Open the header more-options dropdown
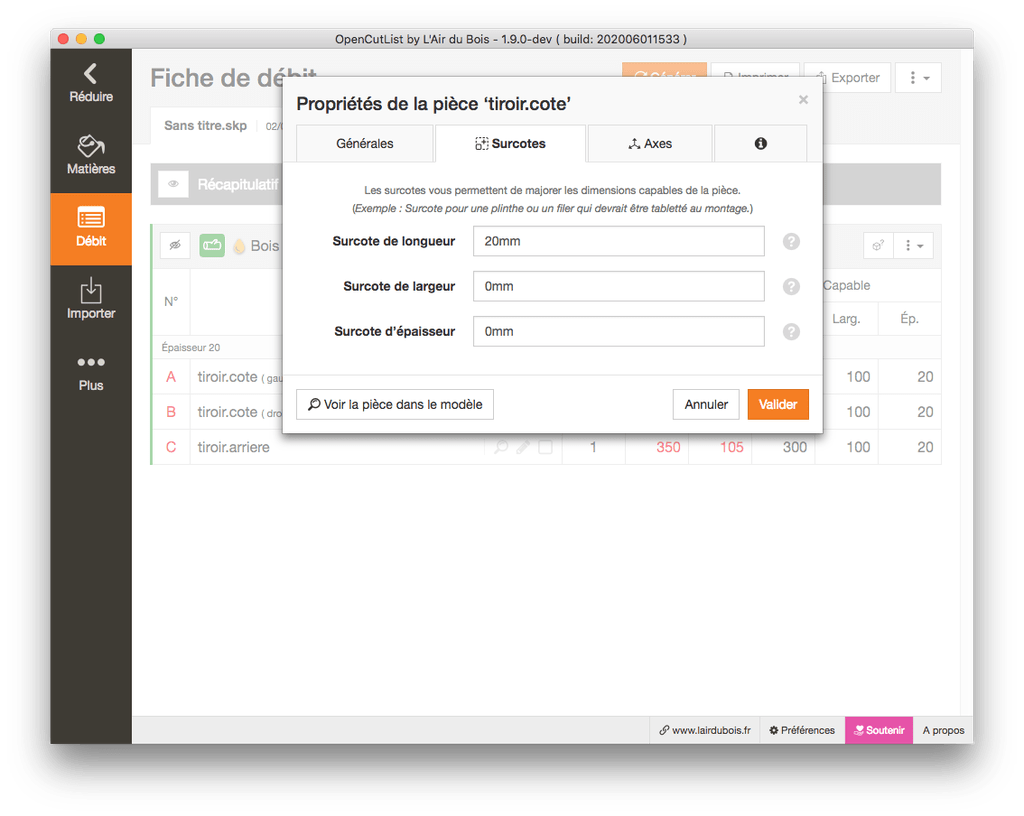 coord(918,78)
